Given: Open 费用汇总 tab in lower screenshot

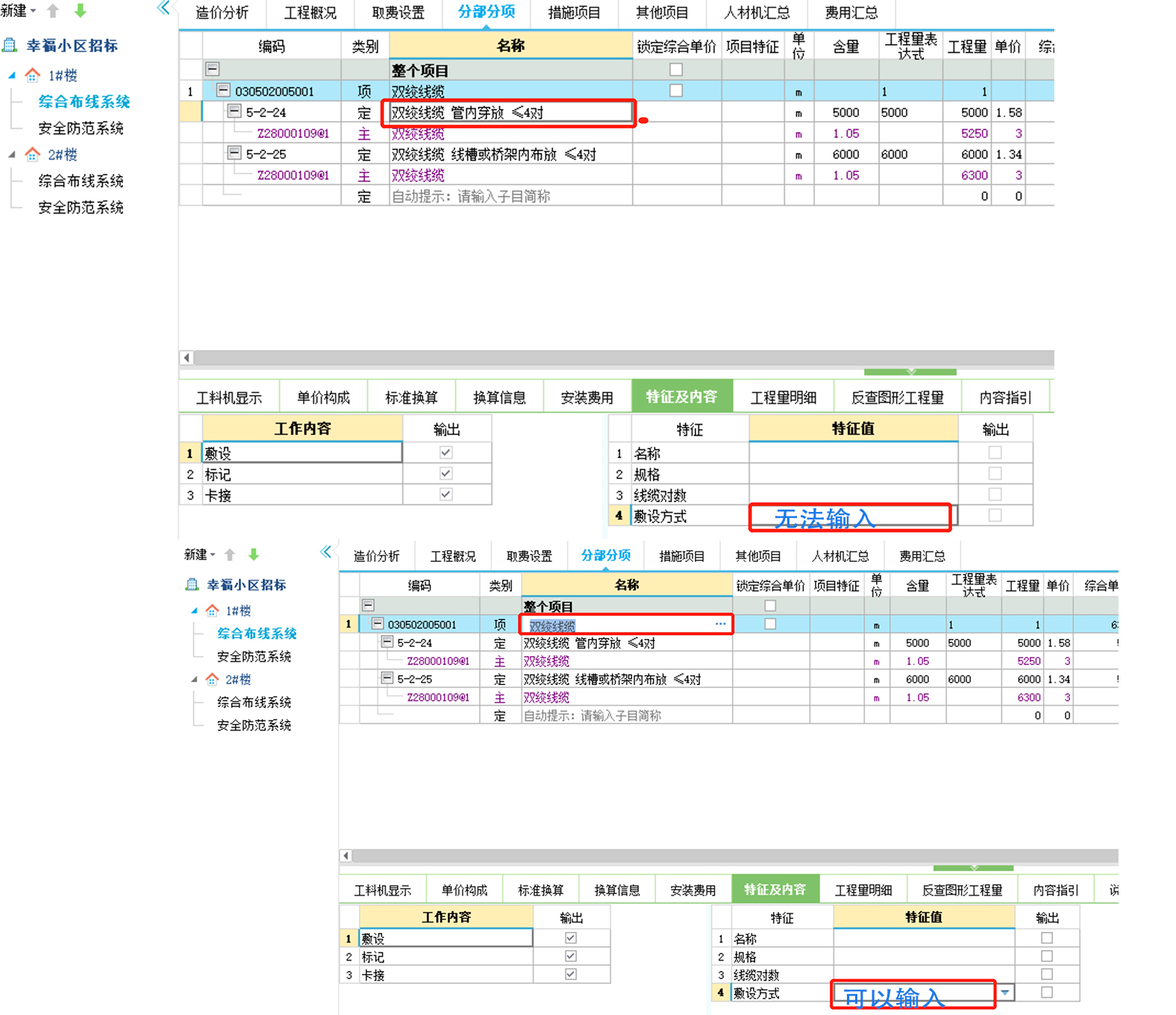Looking at the screenshot, I should point(922,556).
